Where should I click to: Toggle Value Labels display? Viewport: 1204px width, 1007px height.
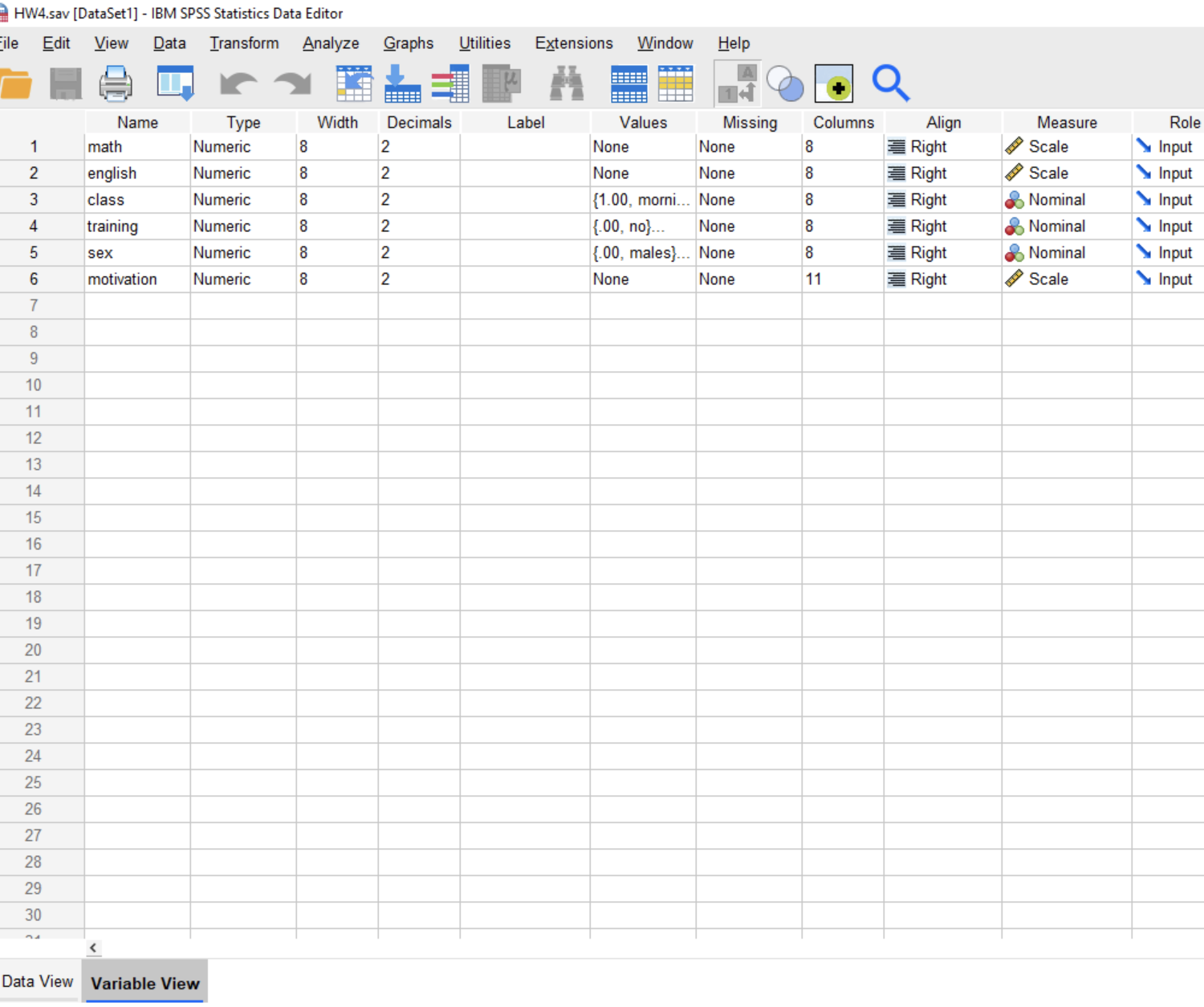pyautogui.click(x=736, y=83)
